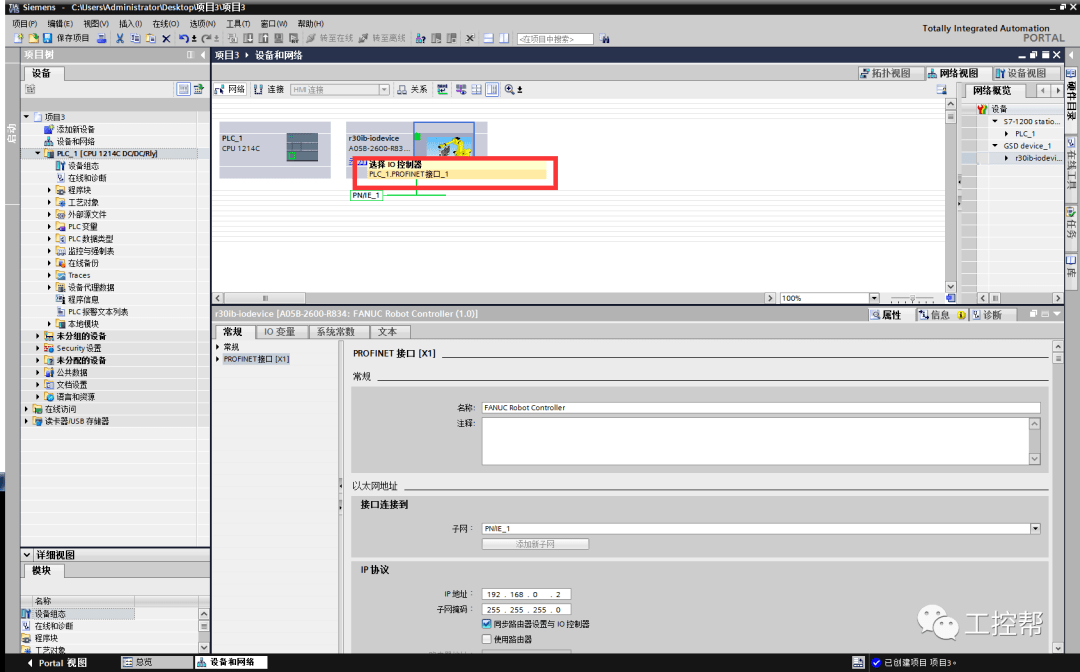Image resolution: width=1080 pixels, height=672 pixels.
Task: Click the split editor vertically icon
Action: (x=503, y=39)
